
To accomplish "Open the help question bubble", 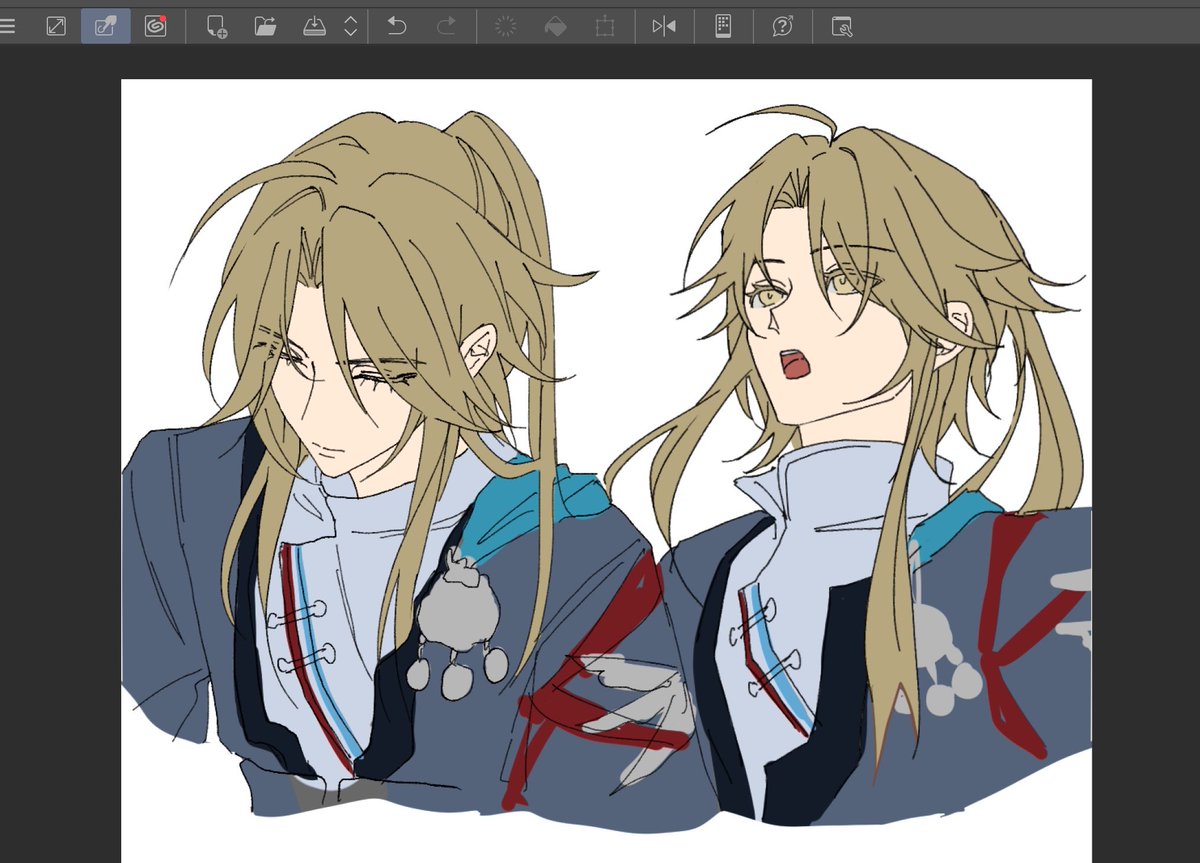I will click(x=782, y=27).
